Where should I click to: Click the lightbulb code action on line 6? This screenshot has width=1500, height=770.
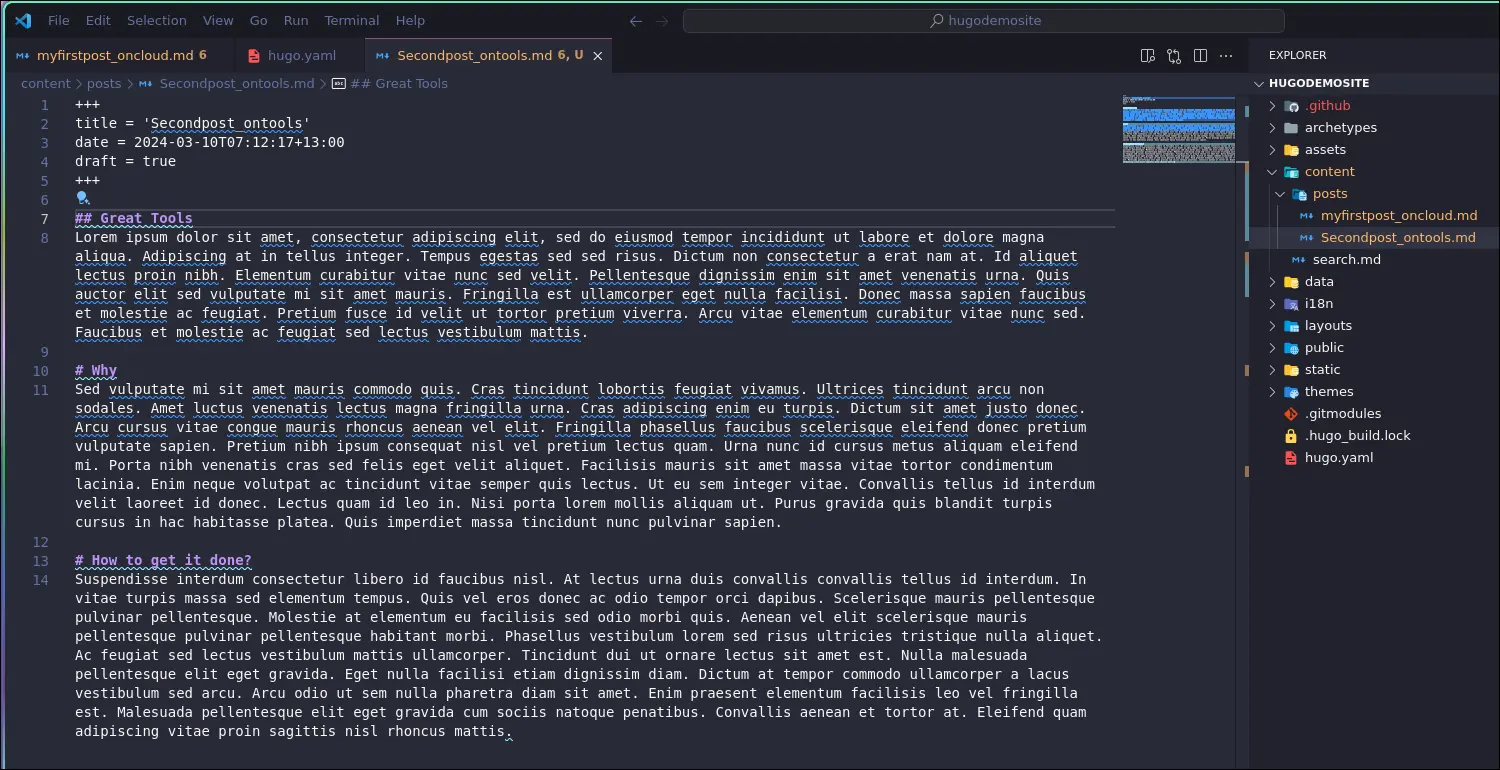point(83,199)
